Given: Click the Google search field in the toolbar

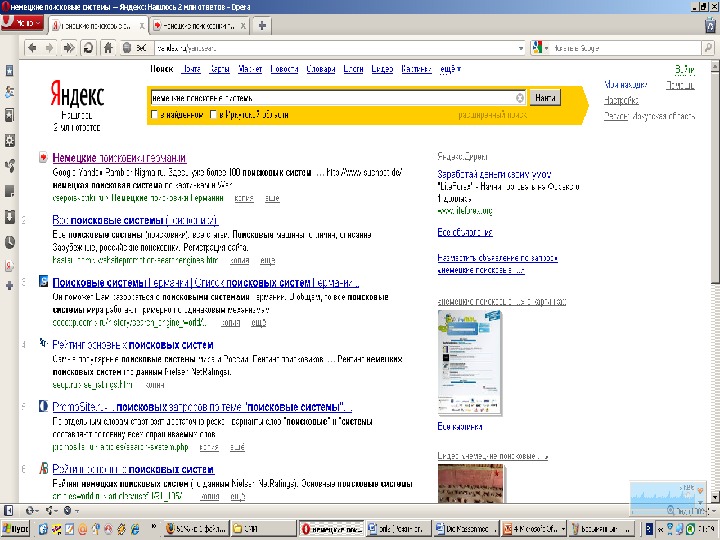Looking at the screenshot, I should [x=626, y=48].
